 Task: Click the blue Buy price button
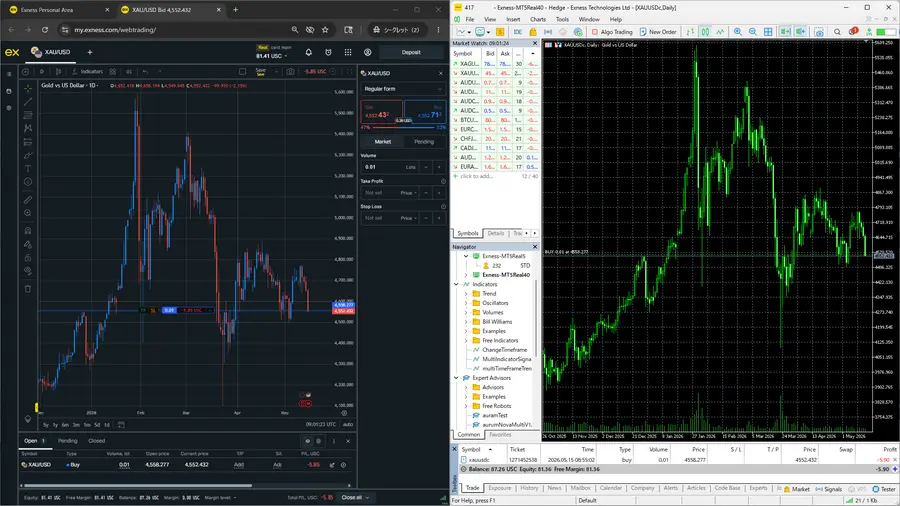[x=425, y=112]
